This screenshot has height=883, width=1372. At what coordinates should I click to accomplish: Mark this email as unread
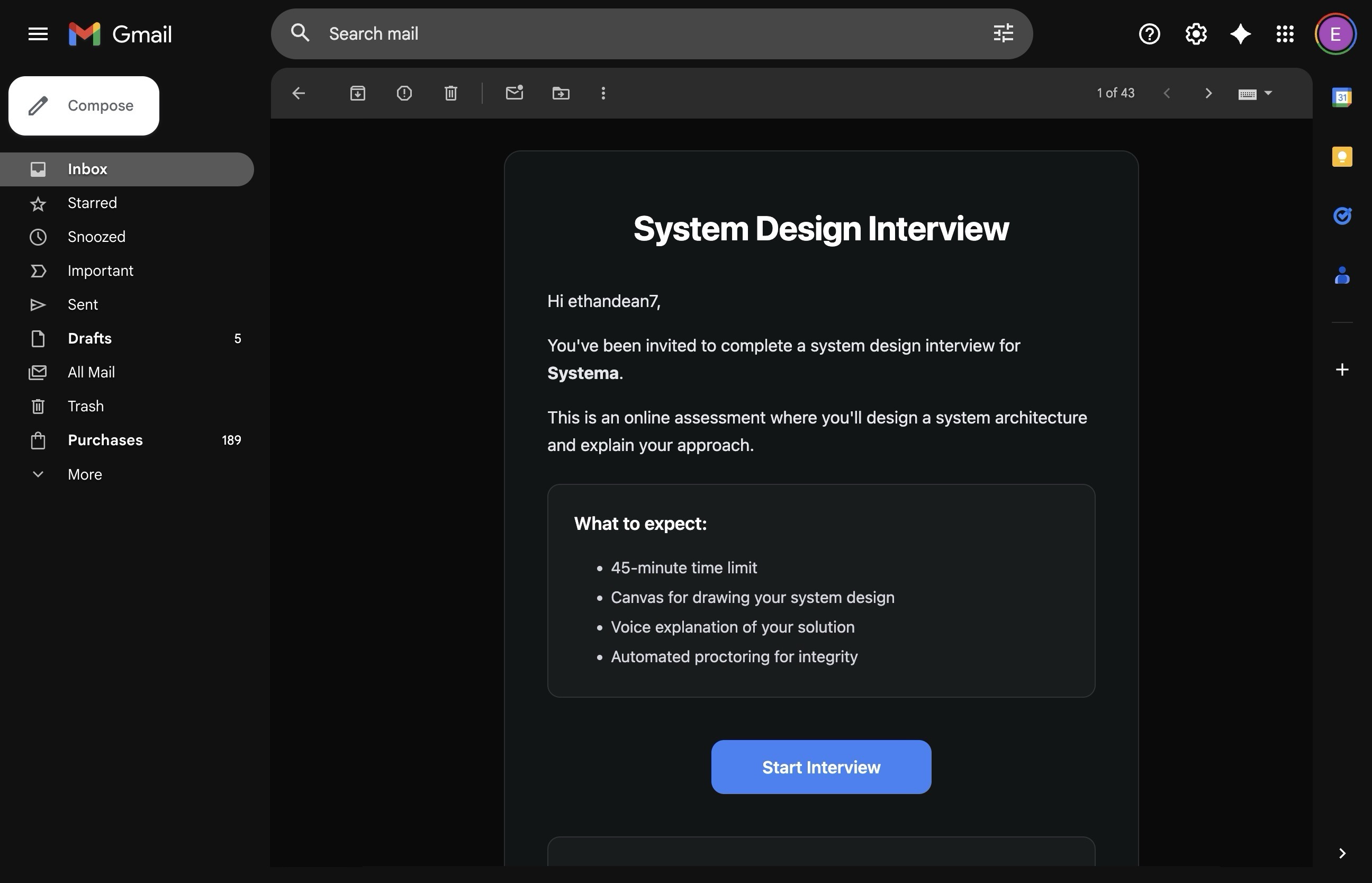[514, 93]
